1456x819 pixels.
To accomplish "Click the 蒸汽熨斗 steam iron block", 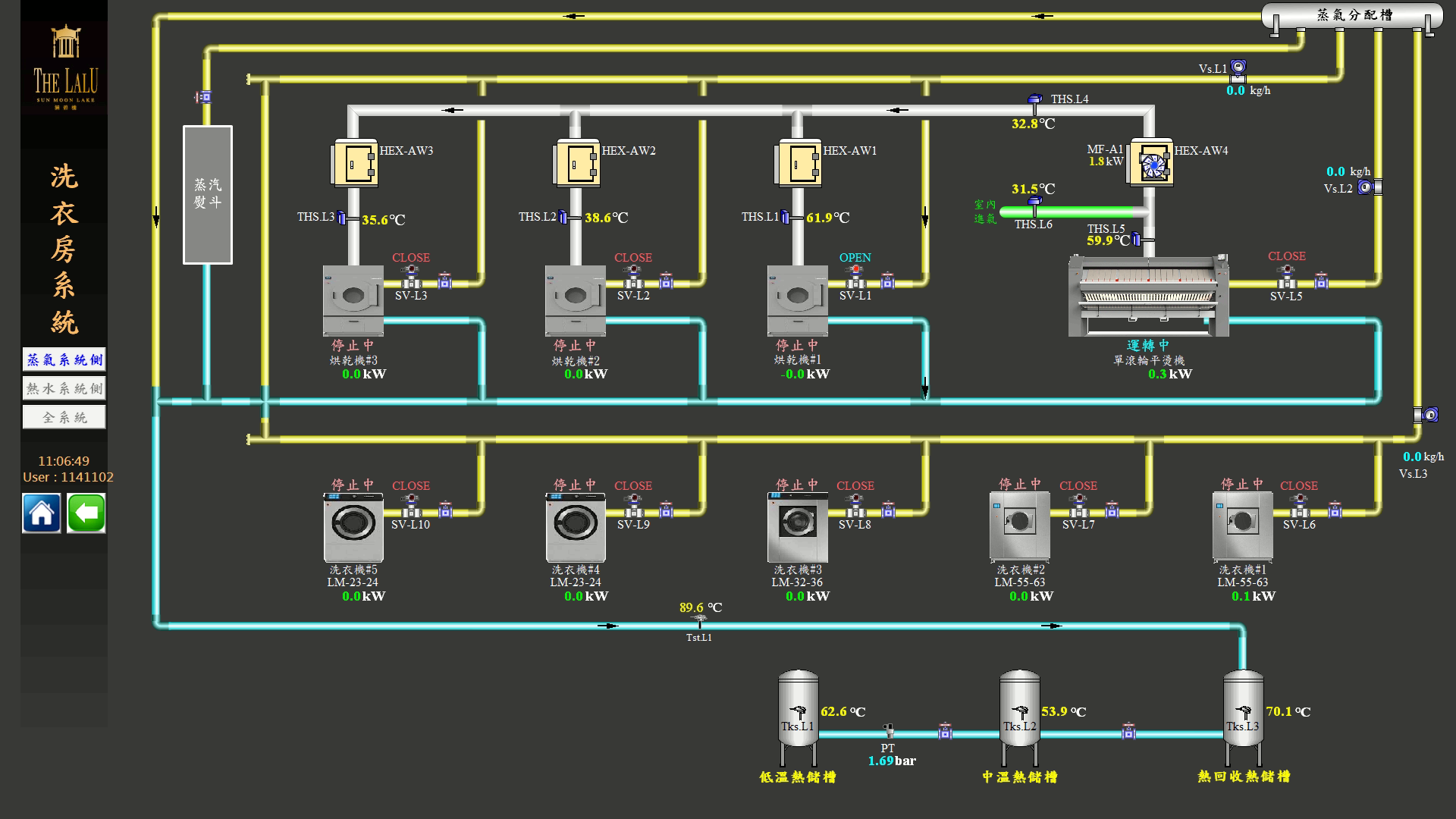I will coord(208,195).
